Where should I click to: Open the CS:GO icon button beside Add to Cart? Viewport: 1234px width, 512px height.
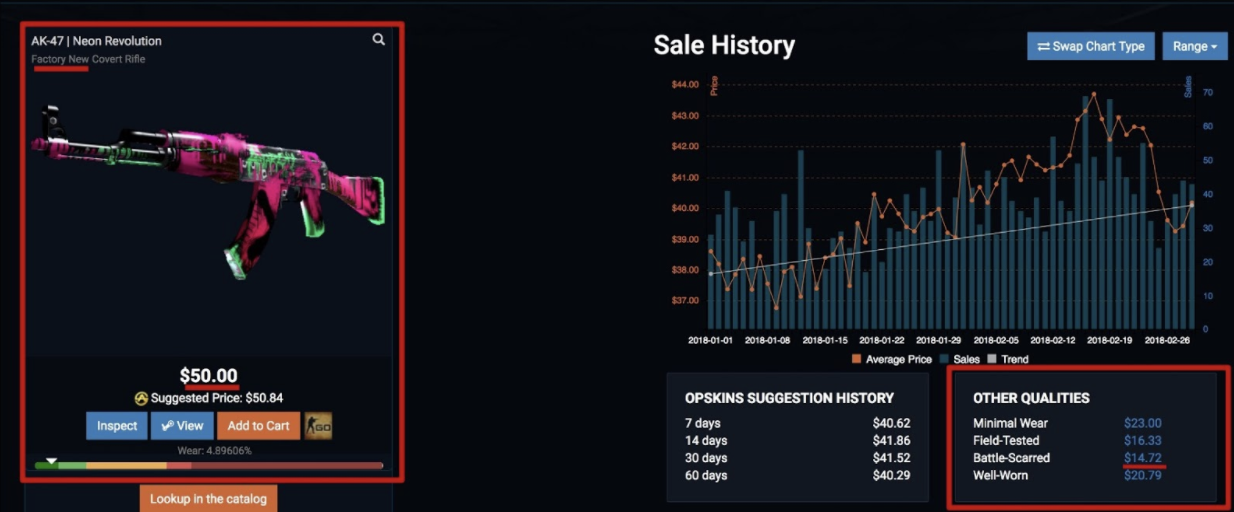(x=318, y=426)
